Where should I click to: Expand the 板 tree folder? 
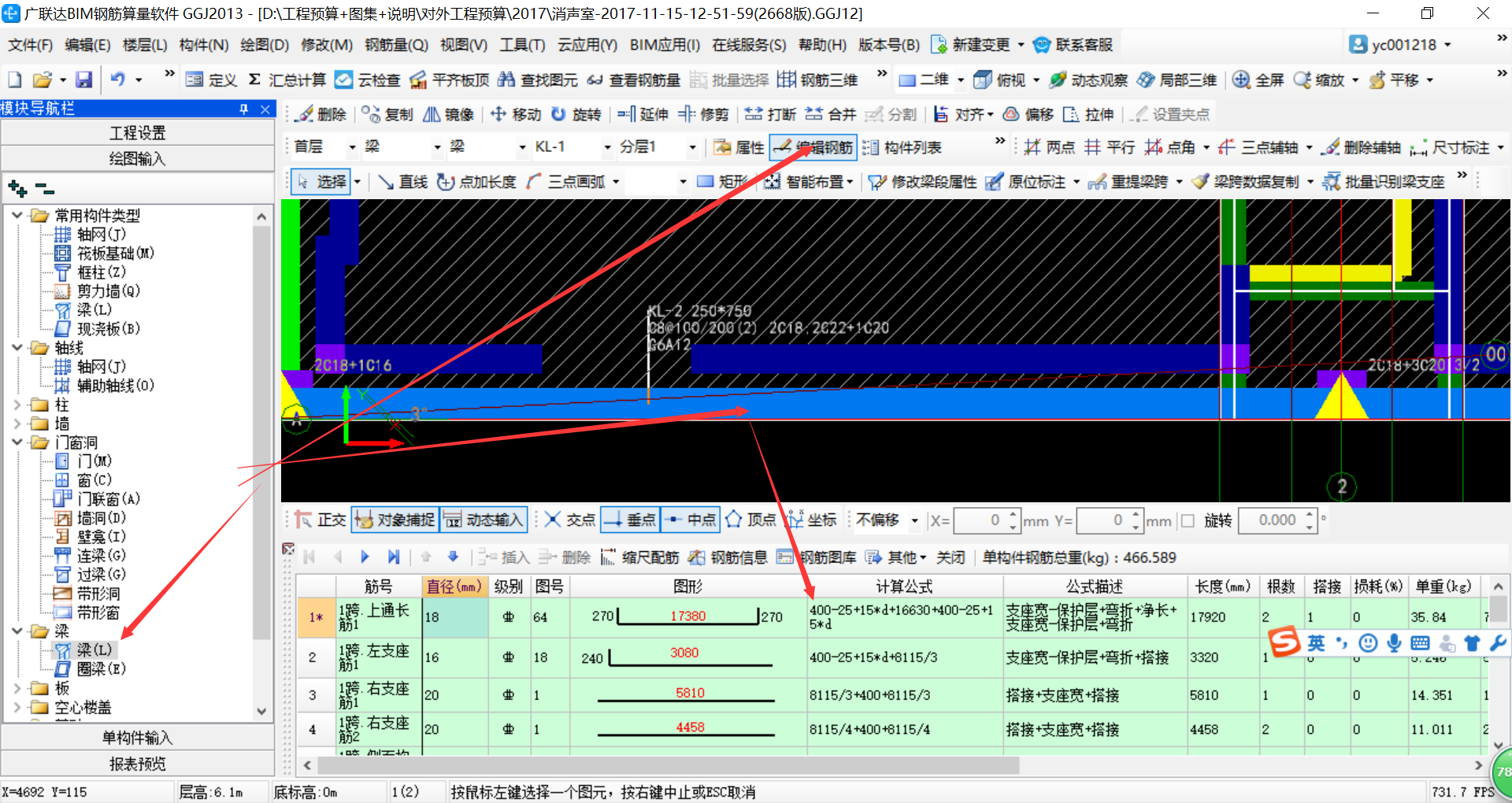click(x=17, y=688)
